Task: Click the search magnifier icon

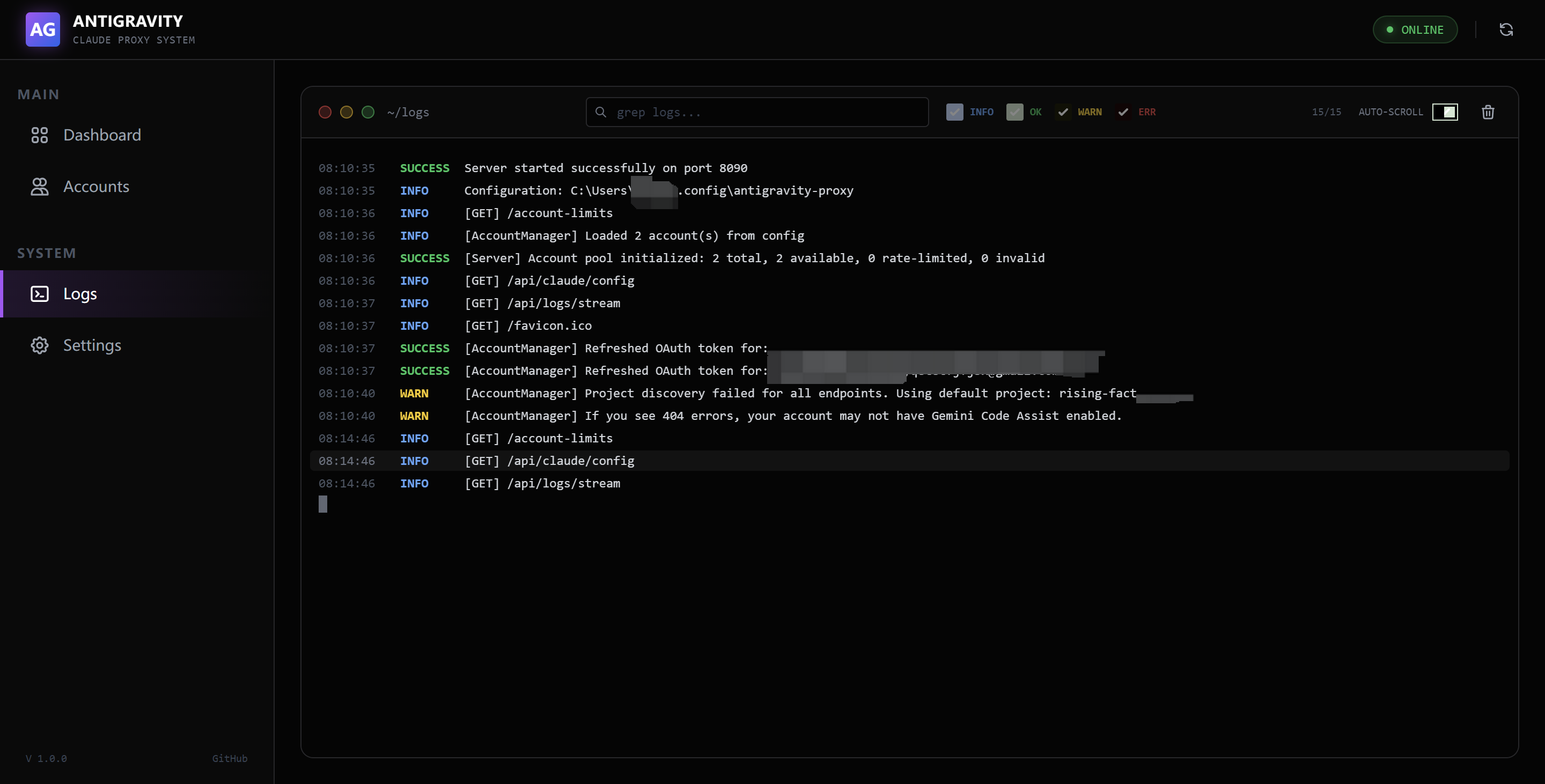Action: [x=600, y=112]
